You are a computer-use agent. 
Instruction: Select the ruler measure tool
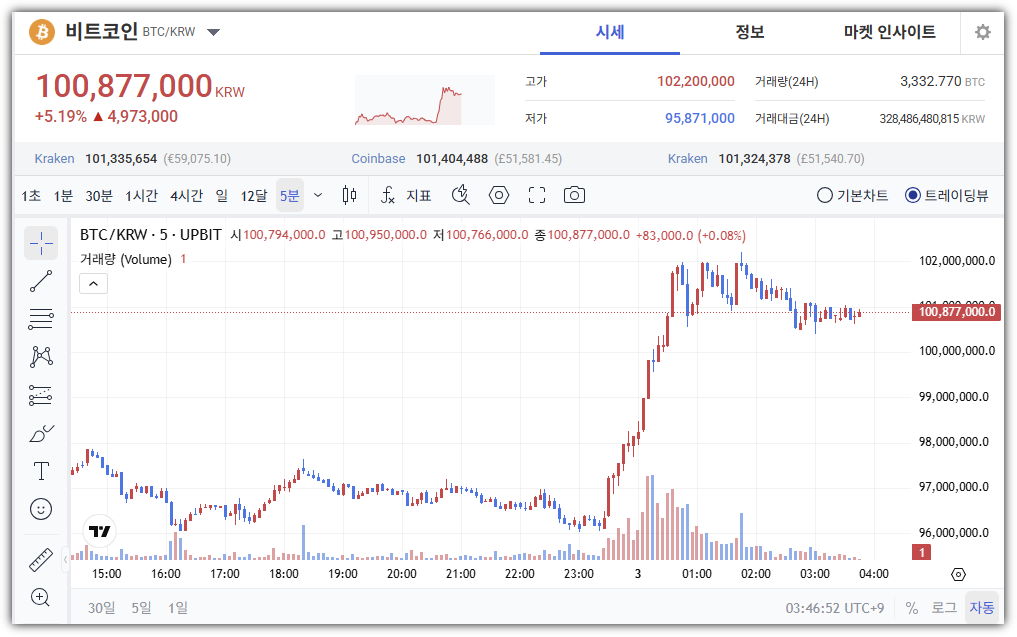coord(40,560)
